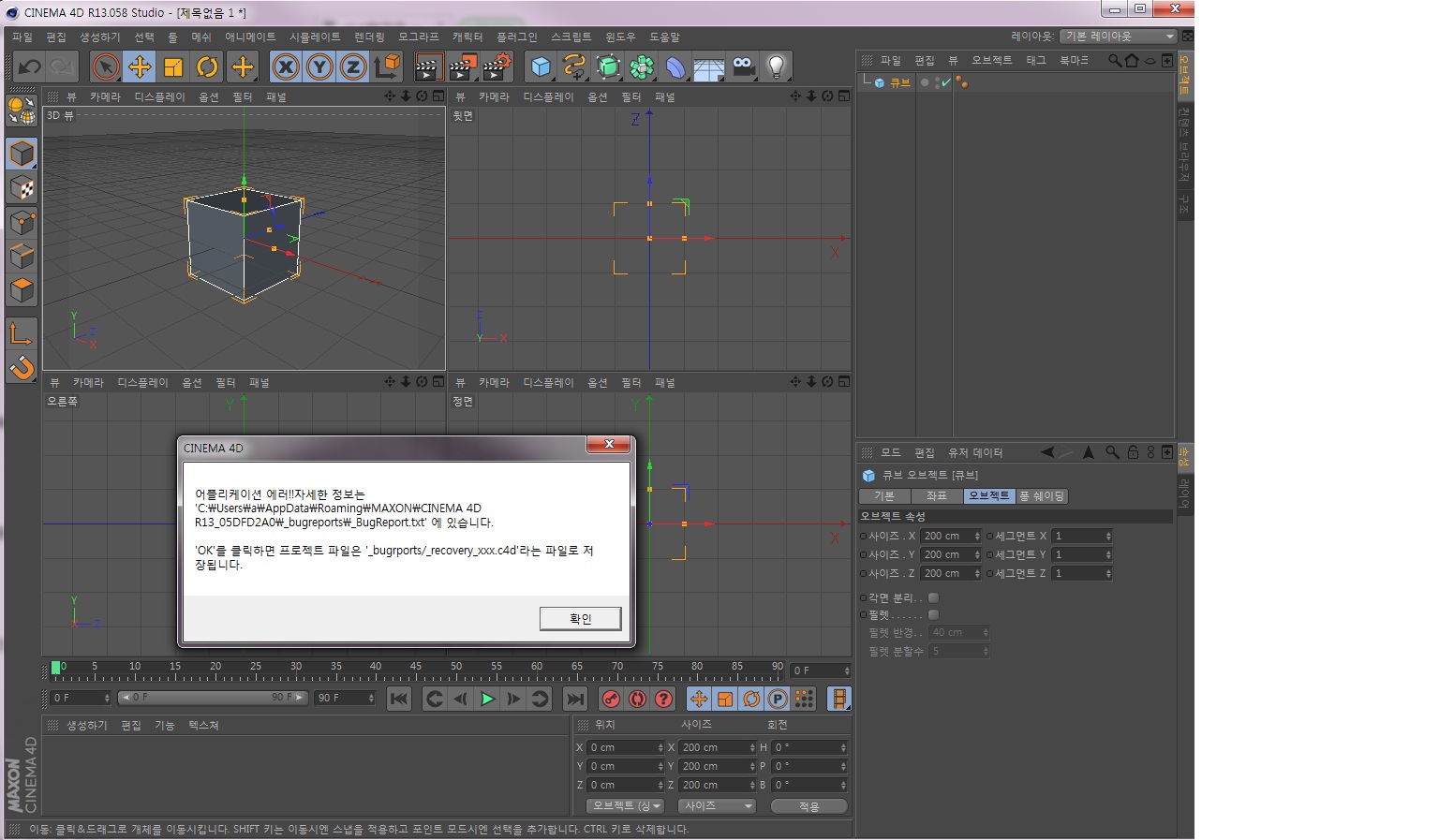Switch to 좌표 tab in attributes

pos(937,496)
